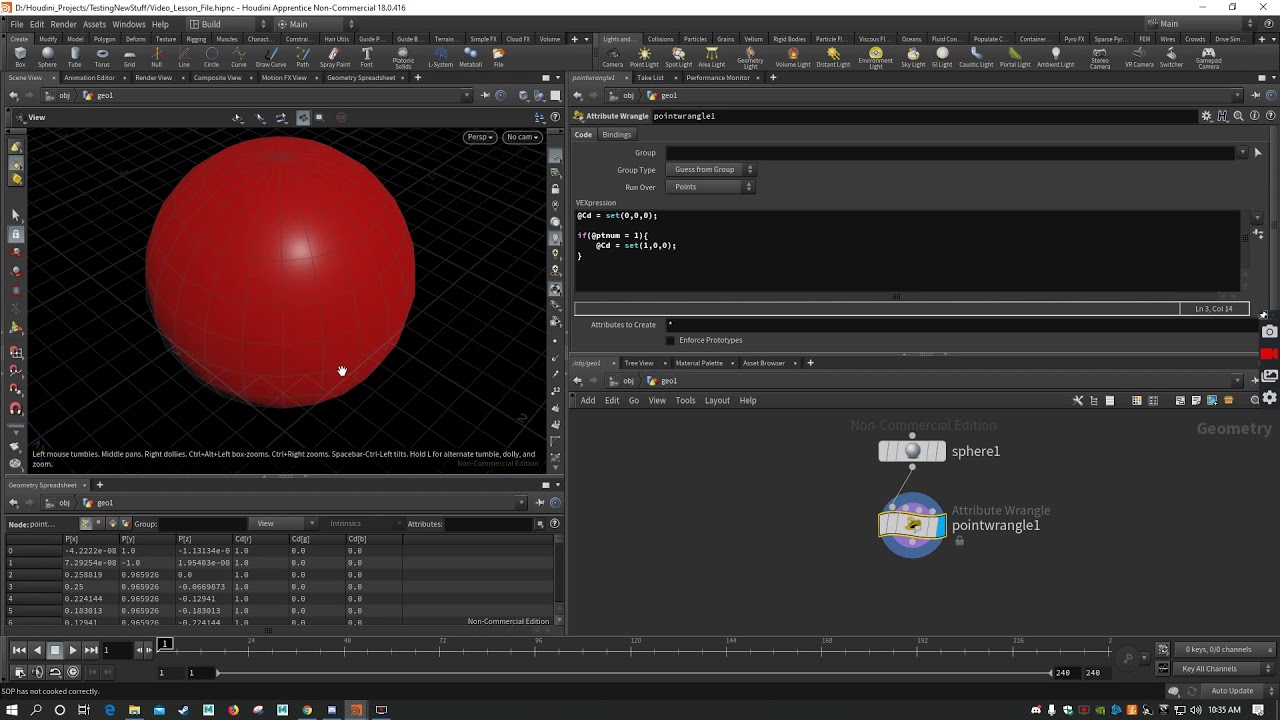This screenshot has height=720, width=1280.
Task: Choose the Grid shelf tool
Action: pos(129,57)
